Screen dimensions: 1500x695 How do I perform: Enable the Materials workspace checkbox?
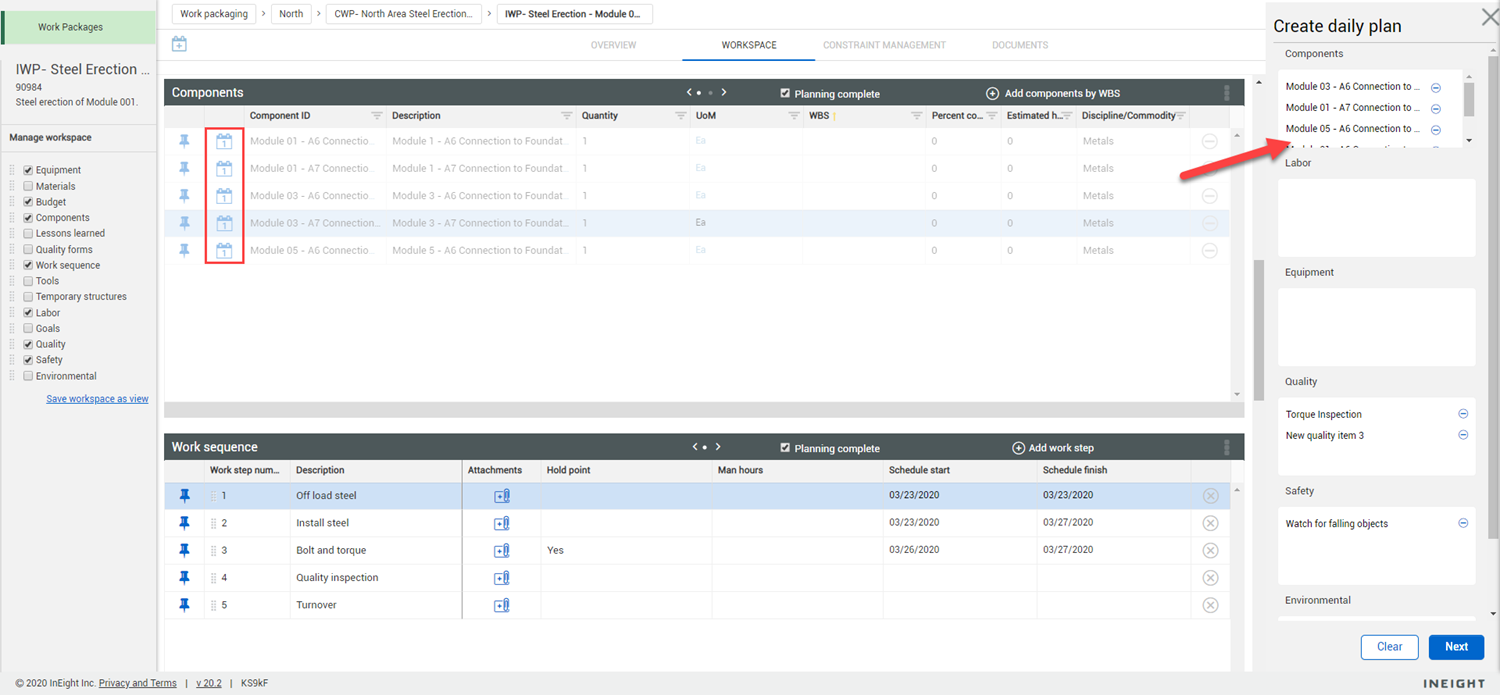click(x=29, y=186)
